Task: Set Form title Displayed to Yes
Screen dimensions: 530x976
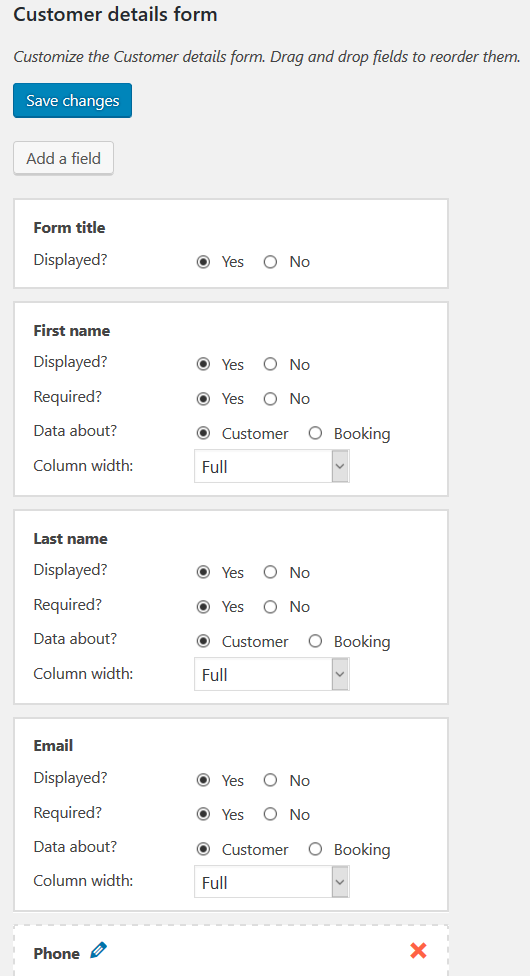Action: click(x=203, y=262)
